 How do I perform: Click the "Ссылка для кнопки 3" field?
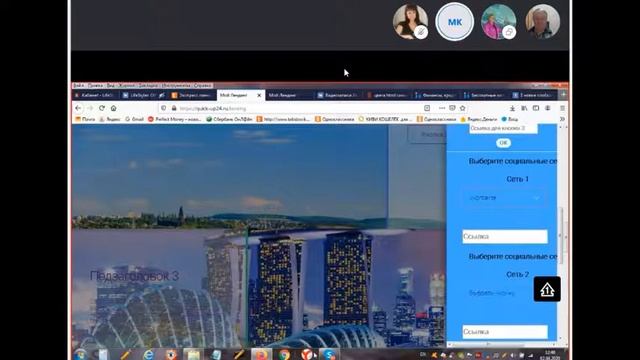(503, 129)
